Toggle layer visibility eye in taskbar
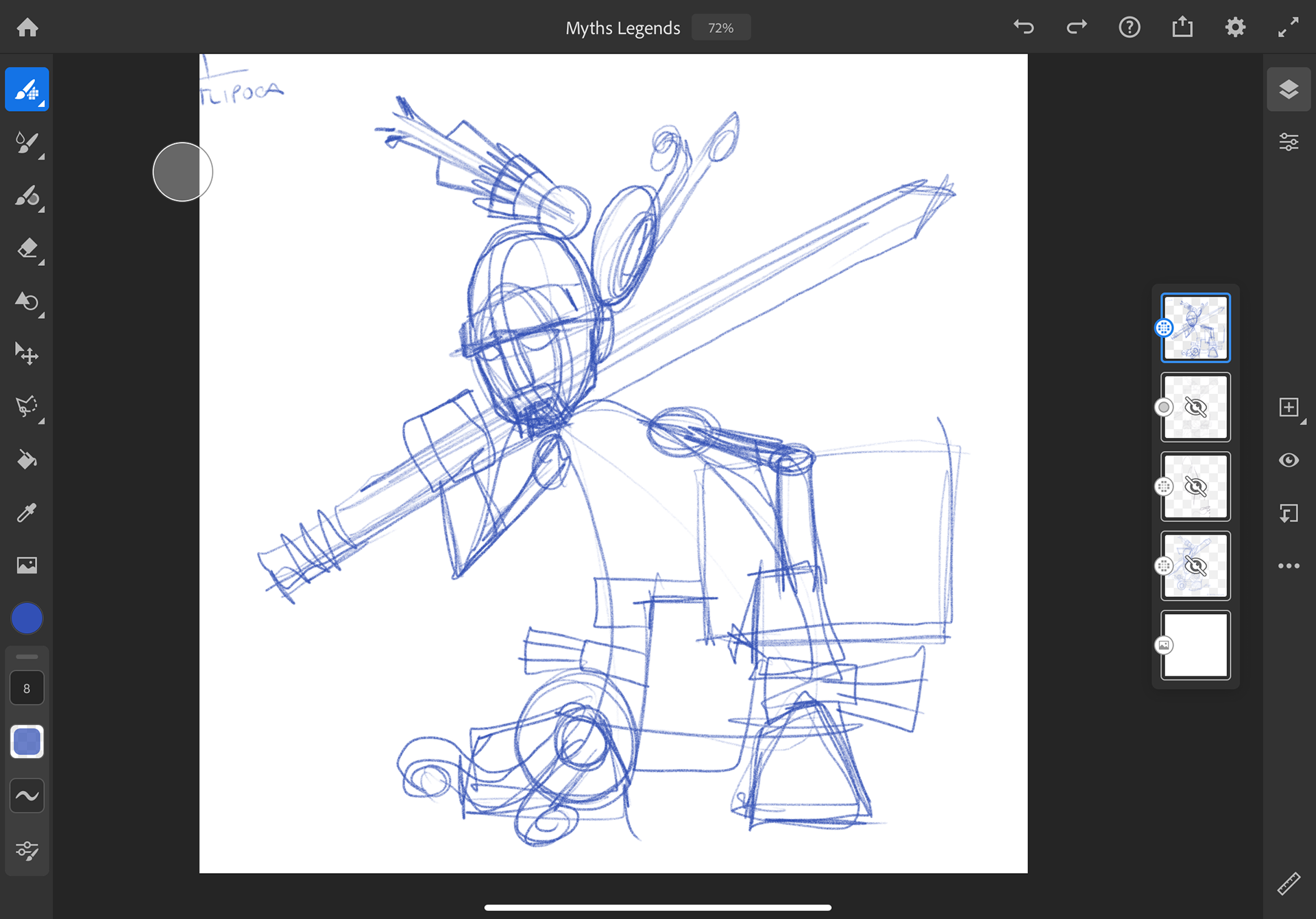The image size is (1316, 919). click(1289, 460)
